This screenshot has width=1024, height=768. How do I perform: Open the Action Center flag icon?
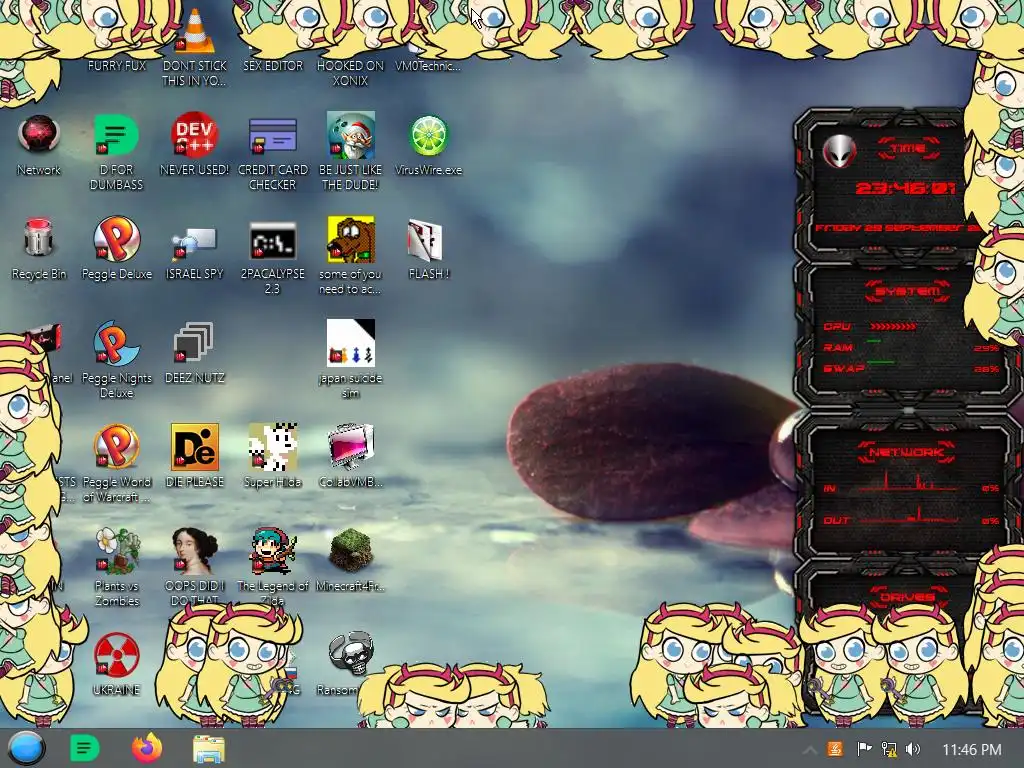[863, 749]
